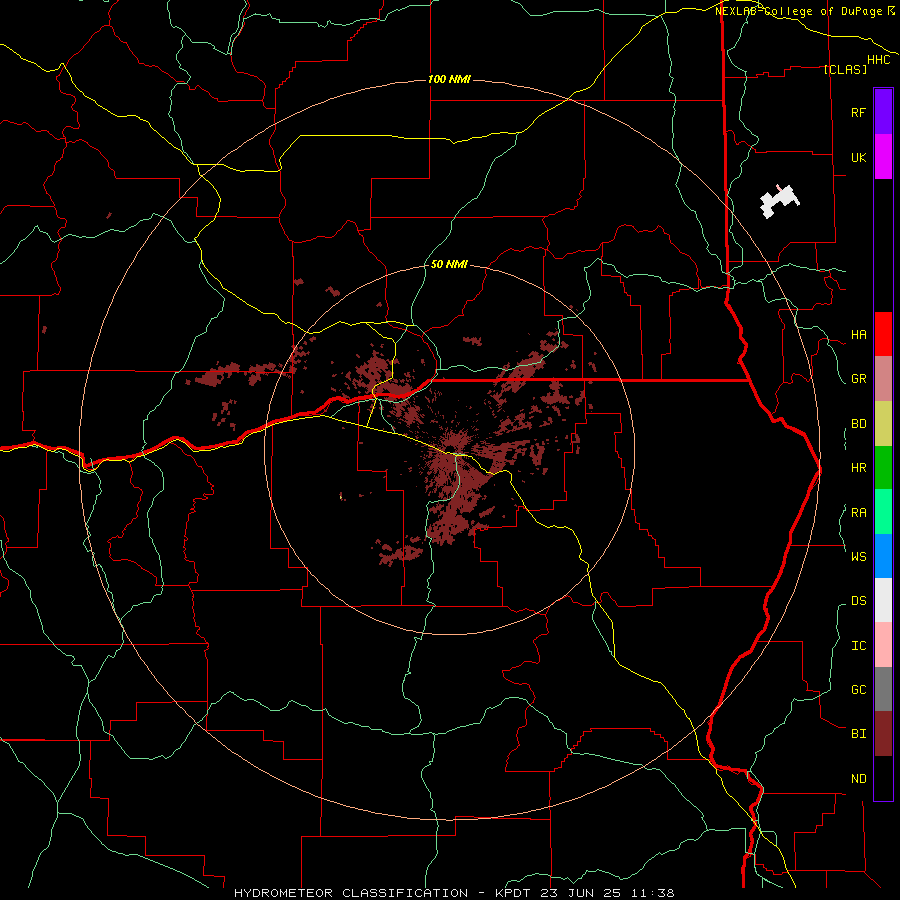
Task: Click the GC gray legend color swatch
Action: [x=883, y=689]
